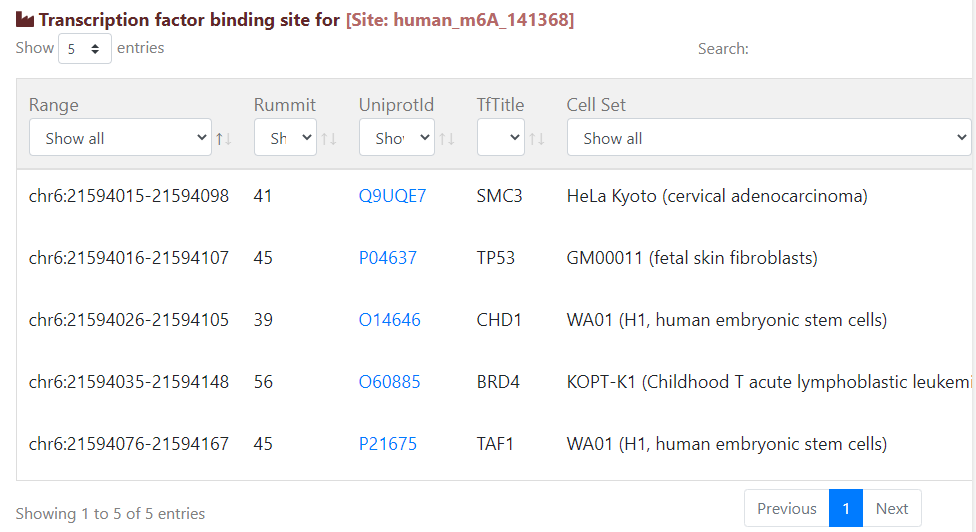Open the Cell Set filter dropdown
The width and height of the screenshot is (976, 532).
[768, 138]
